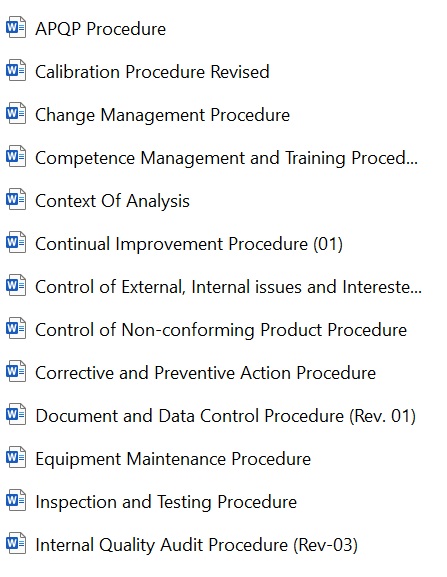Click Competence Management and Training file name
Image resolution: width=447 pixels, height=577 pixels.
click(x=227, y=158)
